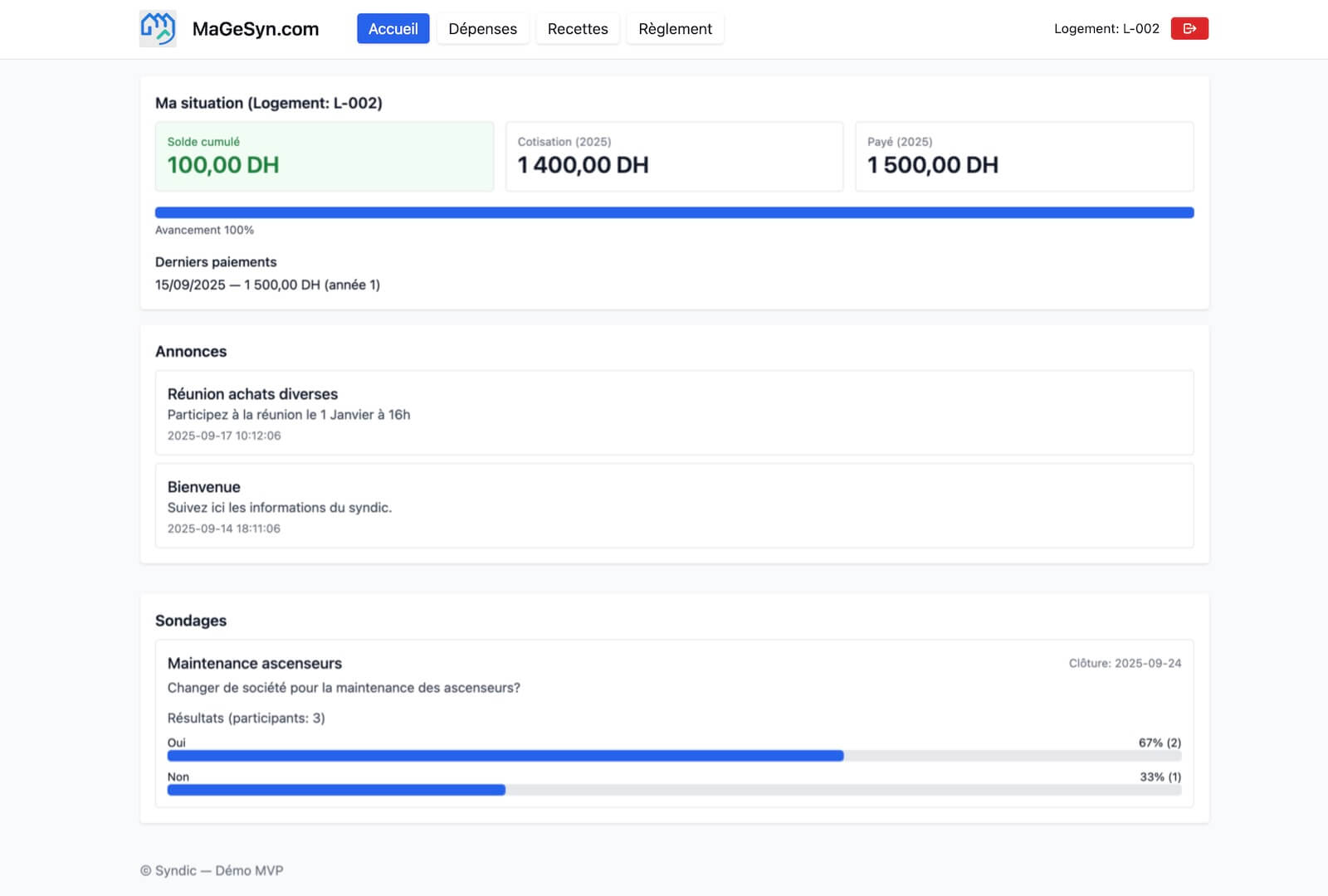Click the Syndic — Démo MVP footer text

point(212,870)
